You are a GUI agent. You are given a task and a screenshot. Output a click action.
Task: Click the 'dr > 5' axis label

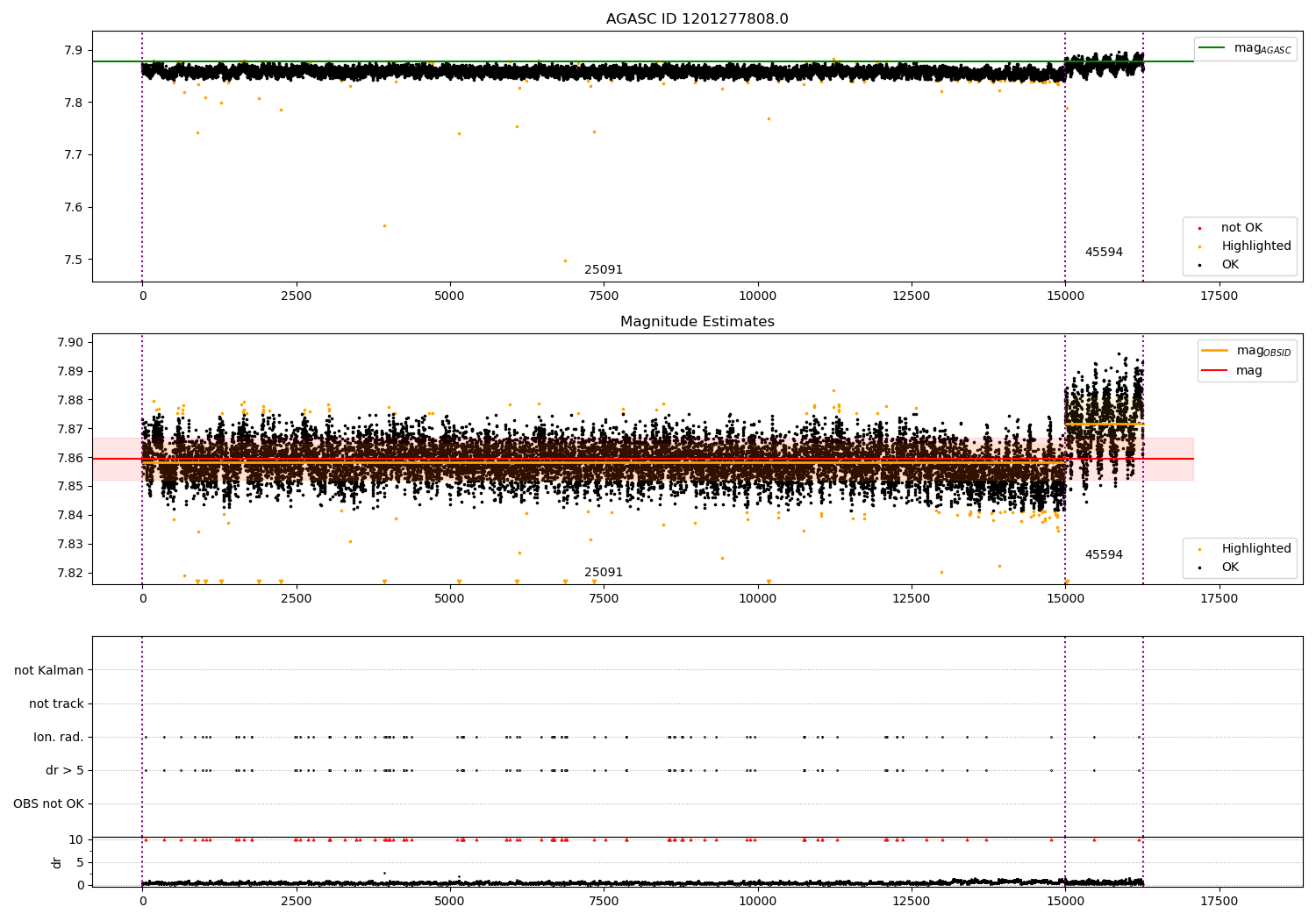(x=65, y=771)
